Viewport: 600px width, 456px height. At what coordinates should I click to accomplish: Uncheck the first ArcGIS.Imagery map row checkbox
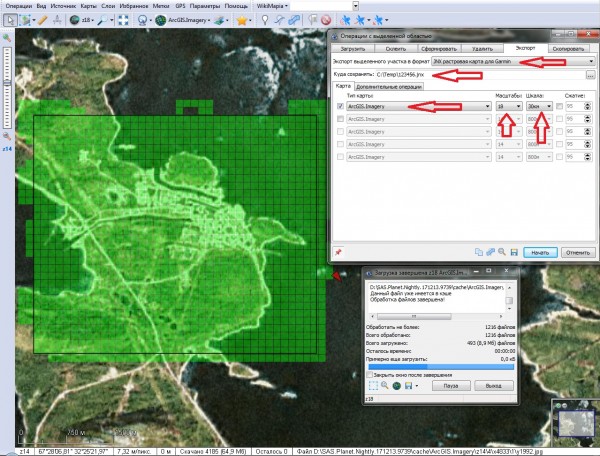pos(340,106)
